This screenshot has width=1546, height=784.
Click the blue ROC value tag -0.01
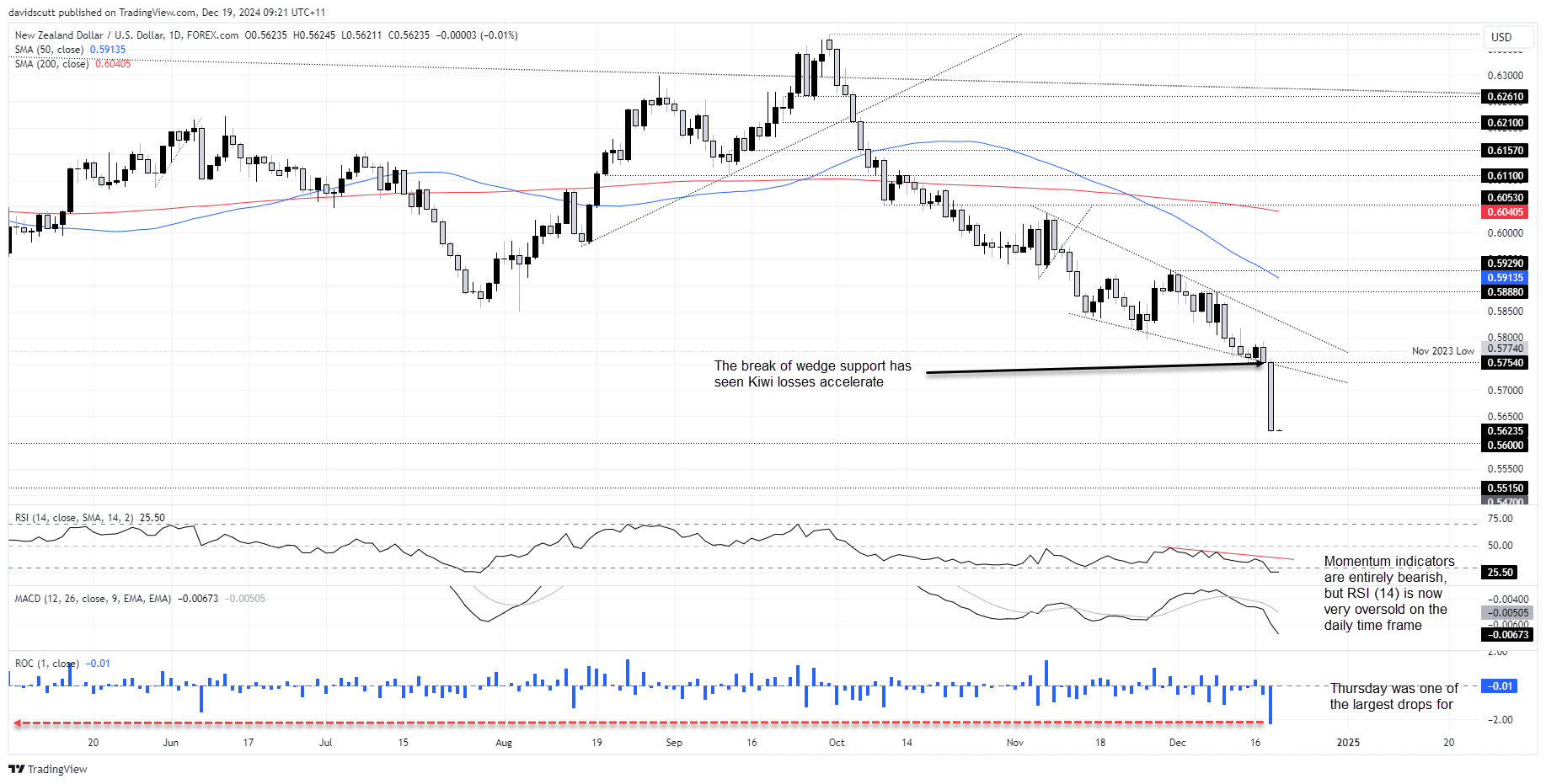1500,686
